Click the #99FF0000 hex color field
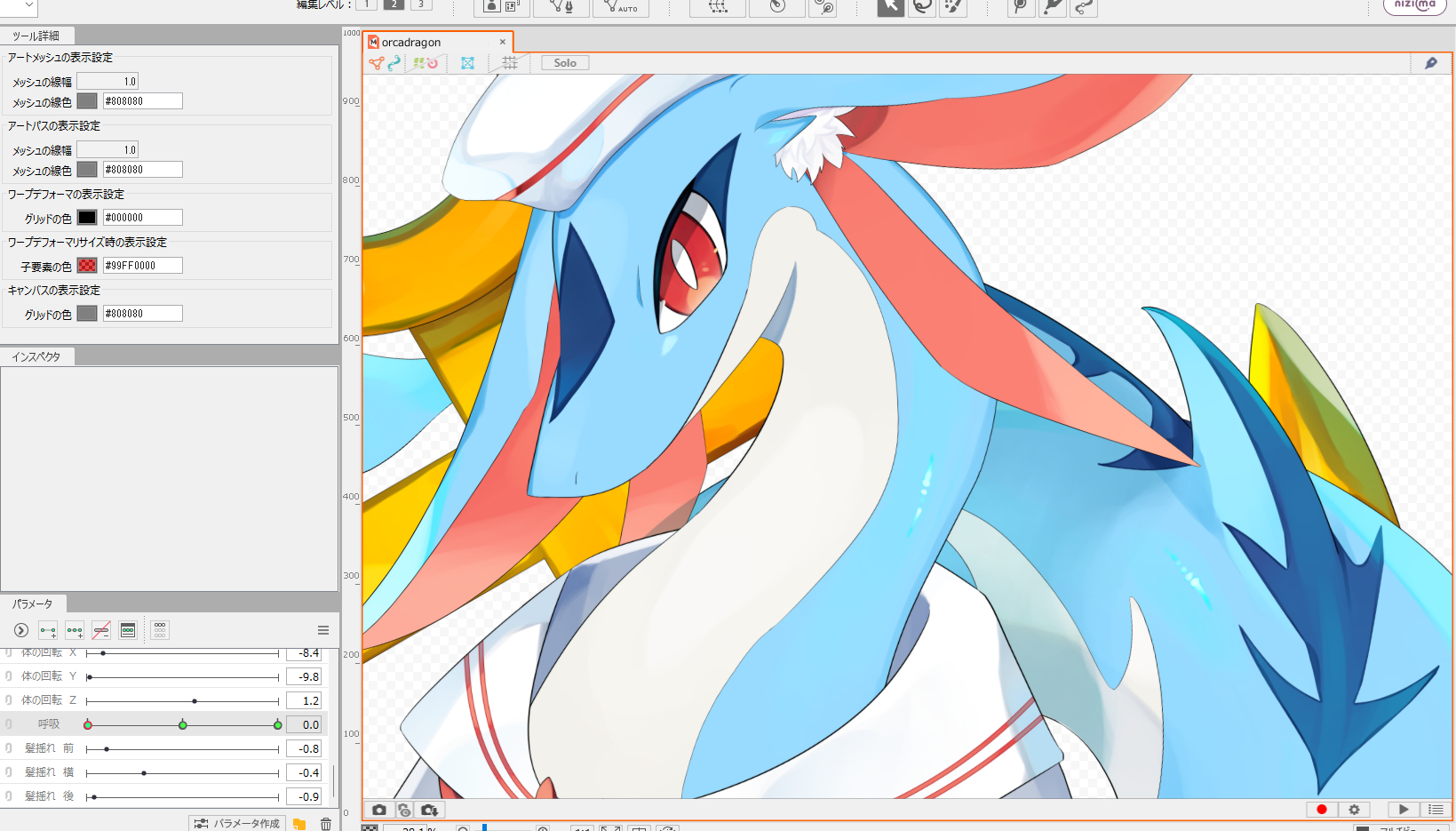 click(143, 266)
